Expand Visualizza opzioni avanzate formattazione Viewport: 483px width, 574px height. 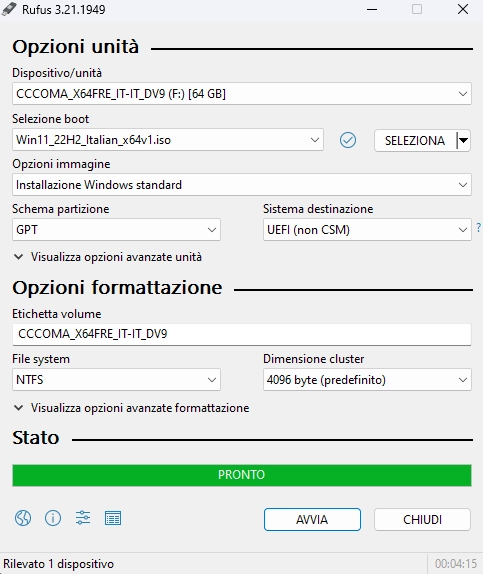coord(131,408)
